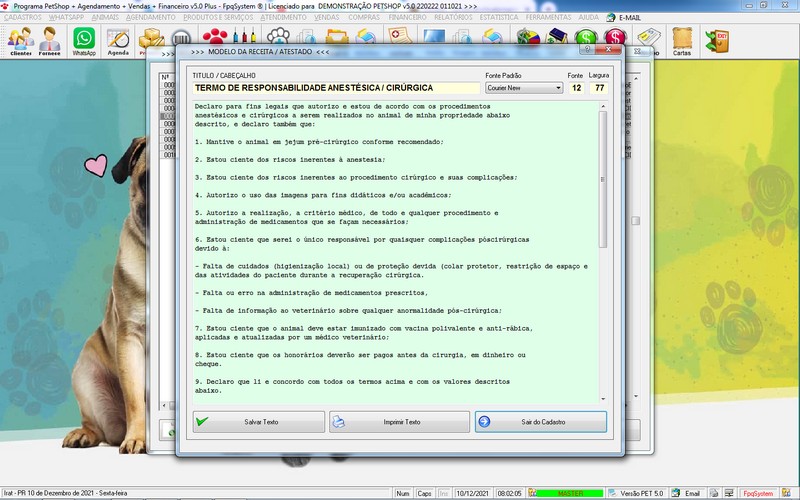Viewport: 800px width, 500px height.
Task: Click the red dollar sign icon
Action: [x=615, y=37]
